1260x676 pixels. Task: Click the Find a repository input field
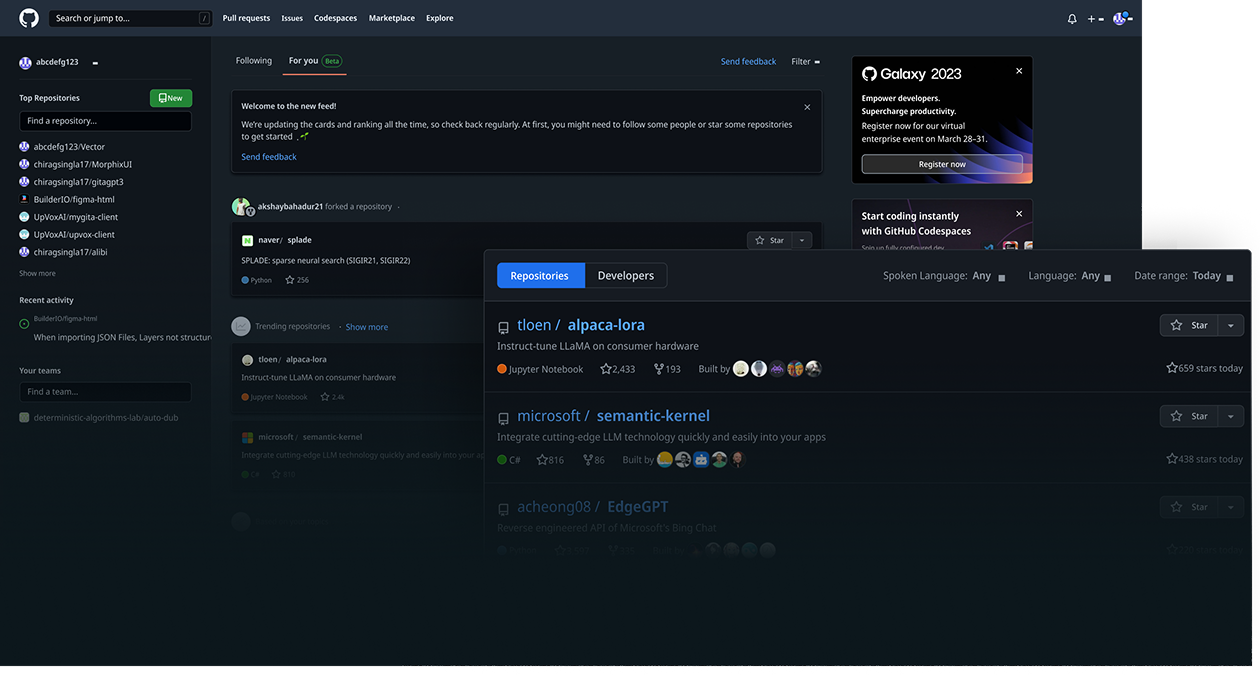click(105, 121)
